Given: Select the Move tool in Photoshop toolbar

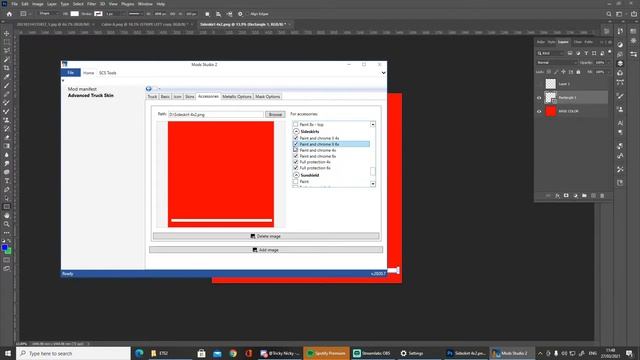Looking at the screenshot, I should (7, 33).
